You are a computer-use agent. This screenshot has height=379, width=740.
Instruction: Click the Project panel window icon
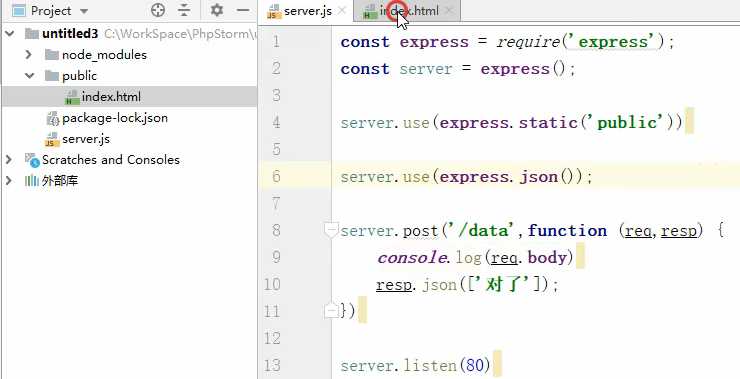coord(18,10)
